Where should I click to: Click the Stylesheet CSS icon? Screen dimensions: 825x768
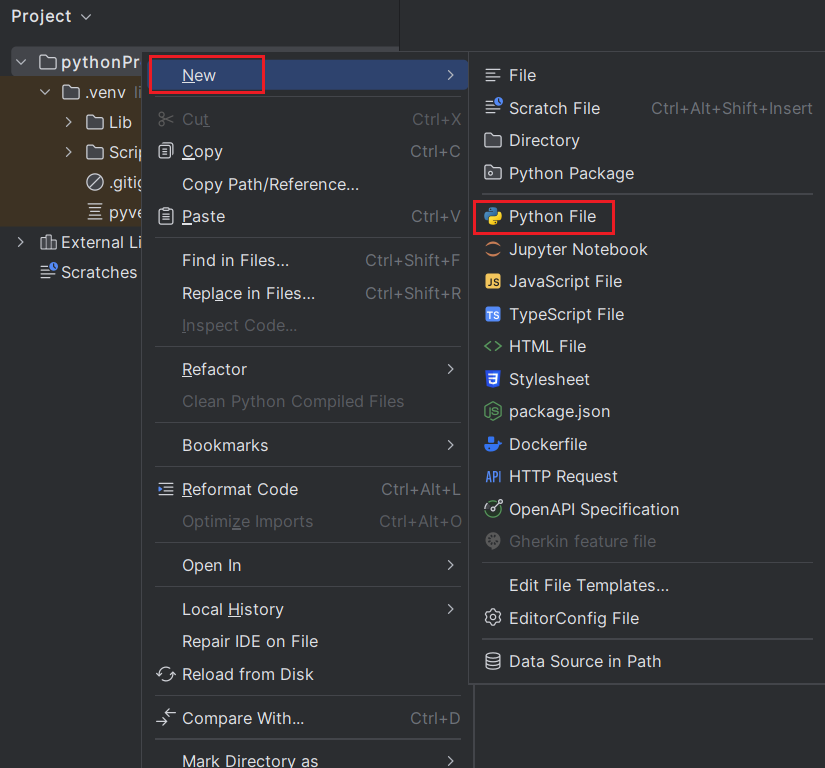click(493, 379)
